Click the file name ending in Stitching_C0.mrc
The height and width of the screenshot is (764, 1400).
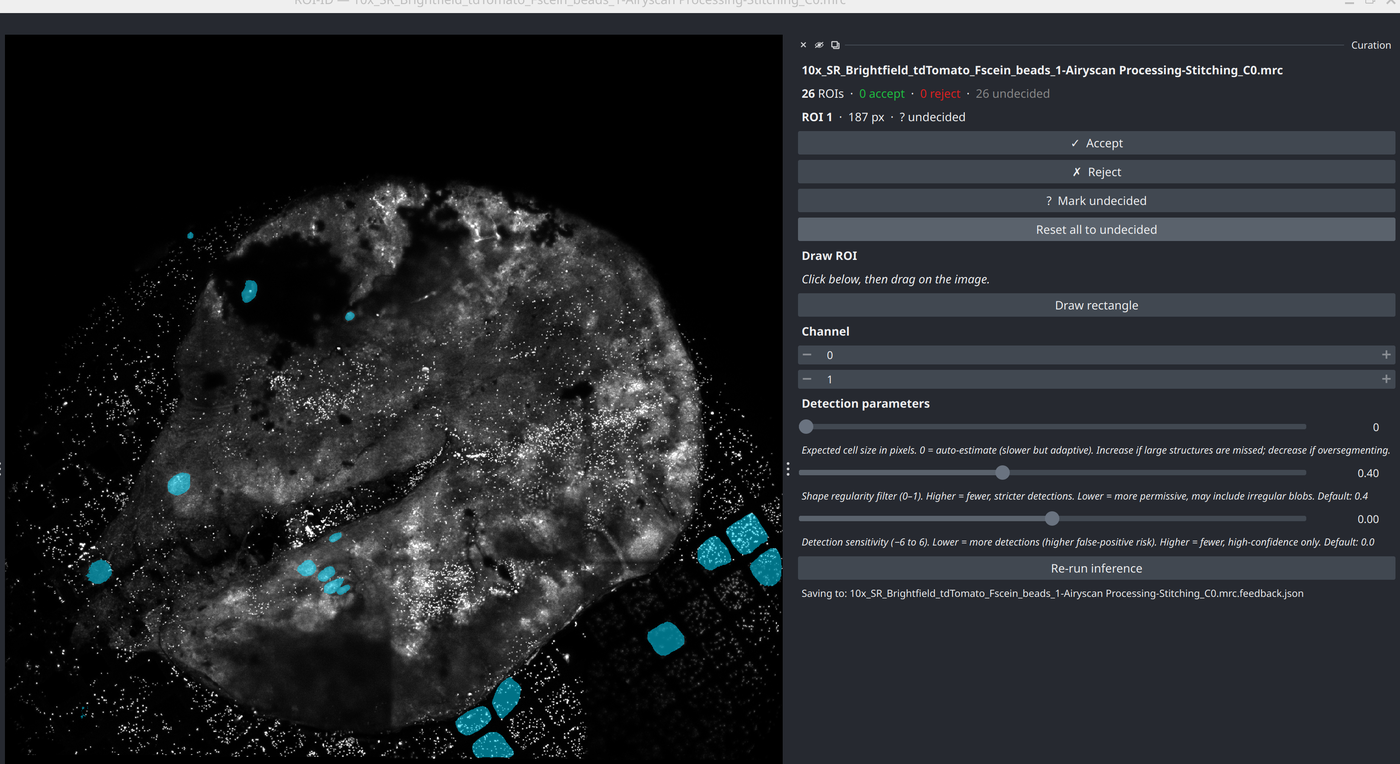(1042, 71)
